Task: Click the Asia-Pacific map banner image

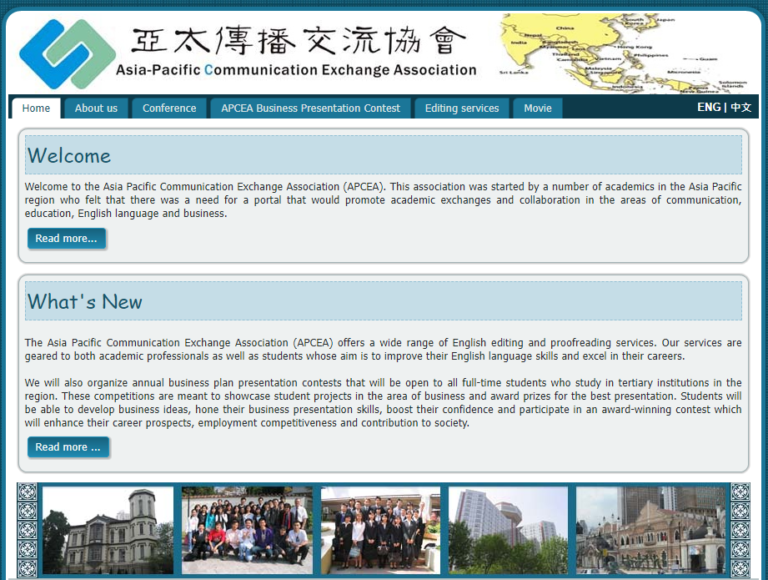Action: coord(626,53)
